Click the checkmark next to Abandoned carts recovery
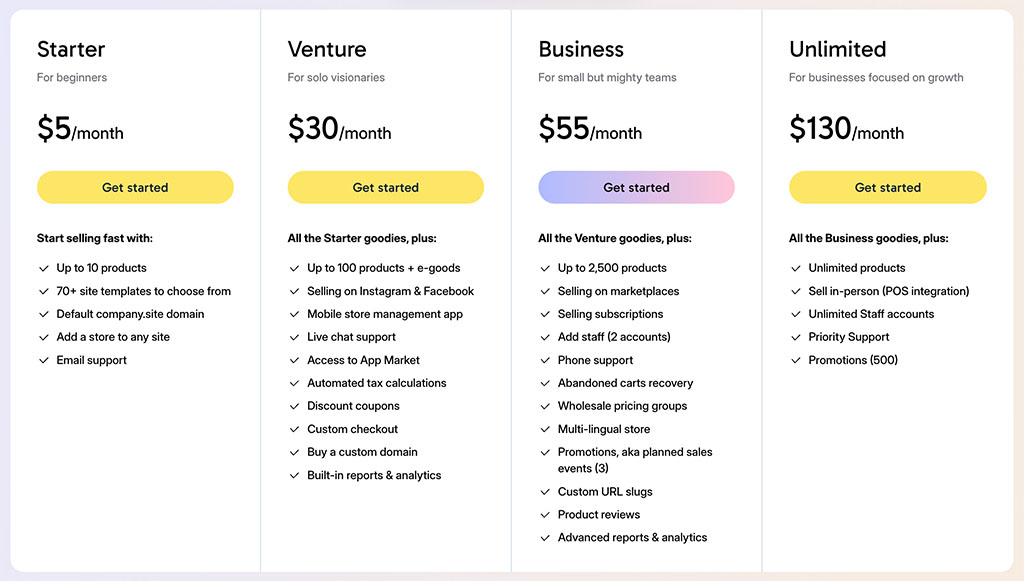 tap(543, 383)
